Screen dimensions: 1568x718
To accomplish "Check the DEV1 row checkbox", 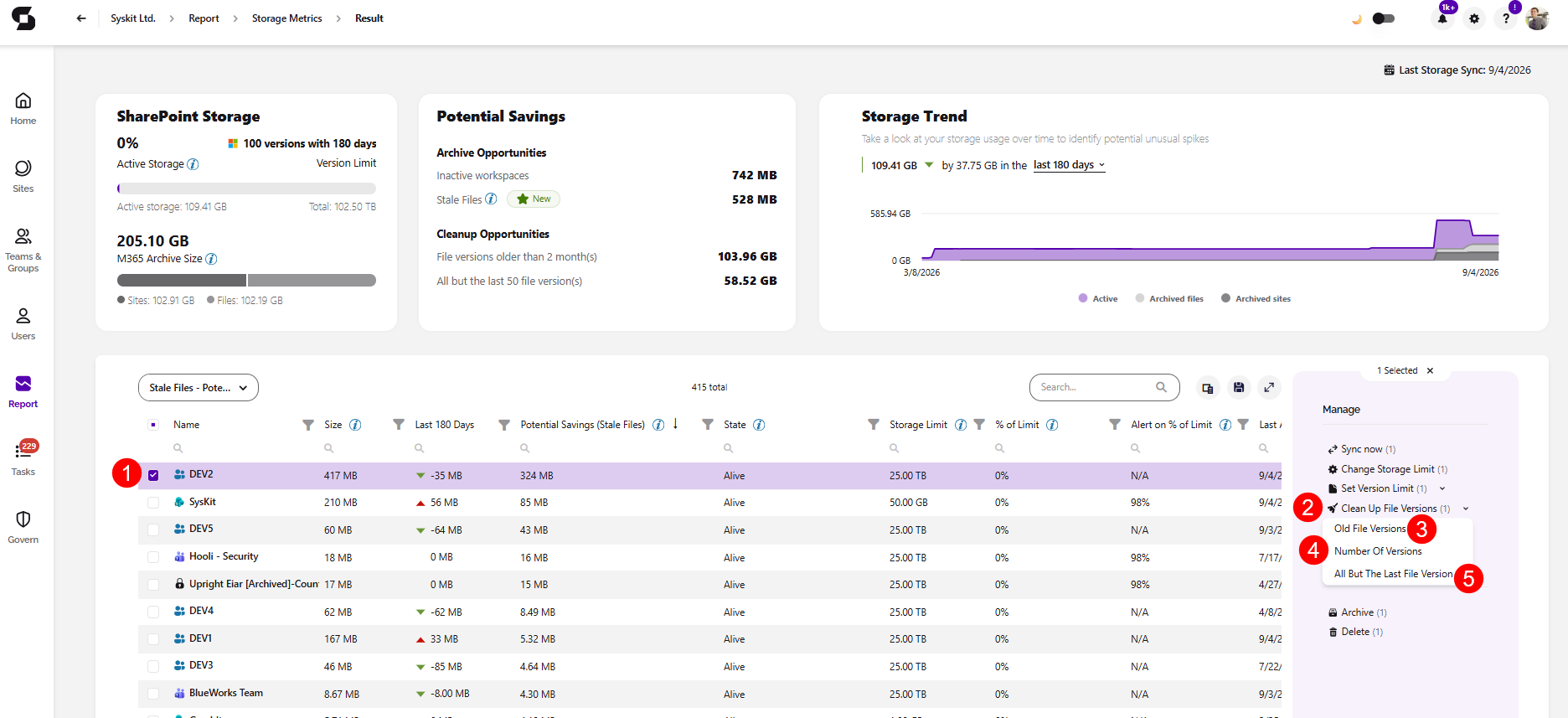I will [153, 639].
